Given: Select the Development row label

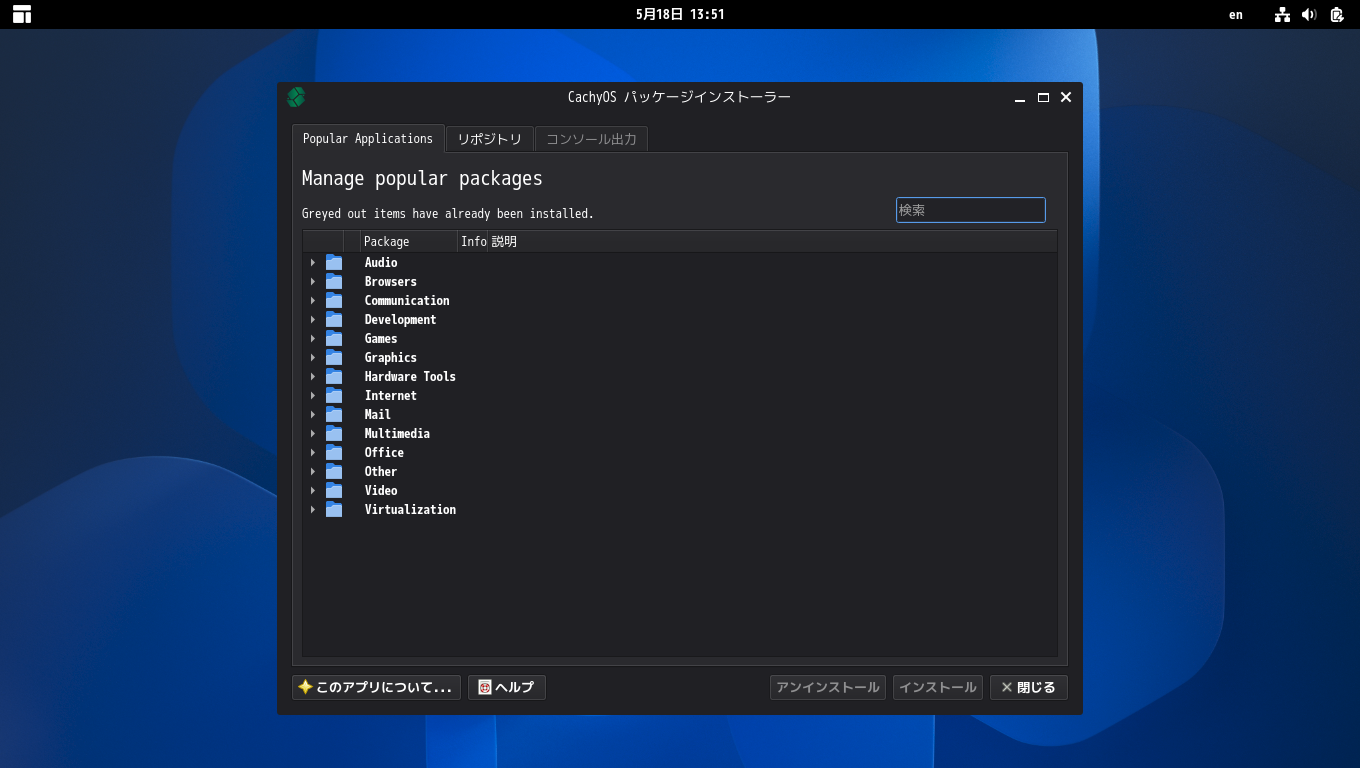Looking at the screenshot, I should coord(401,319).
